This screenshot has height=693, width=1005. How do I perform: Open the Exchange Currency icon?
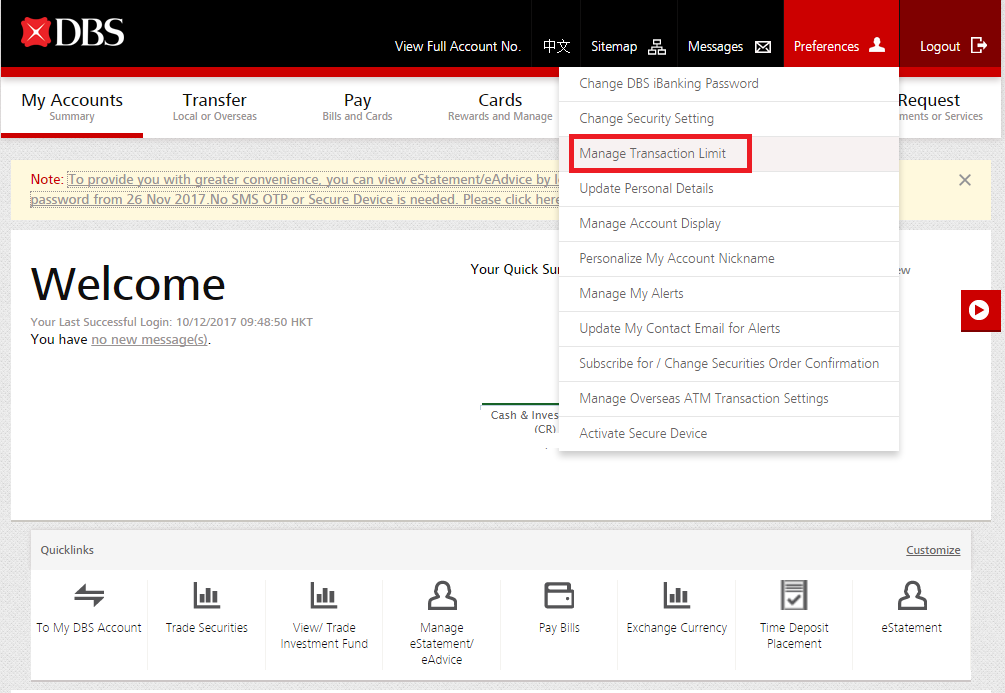676,596
